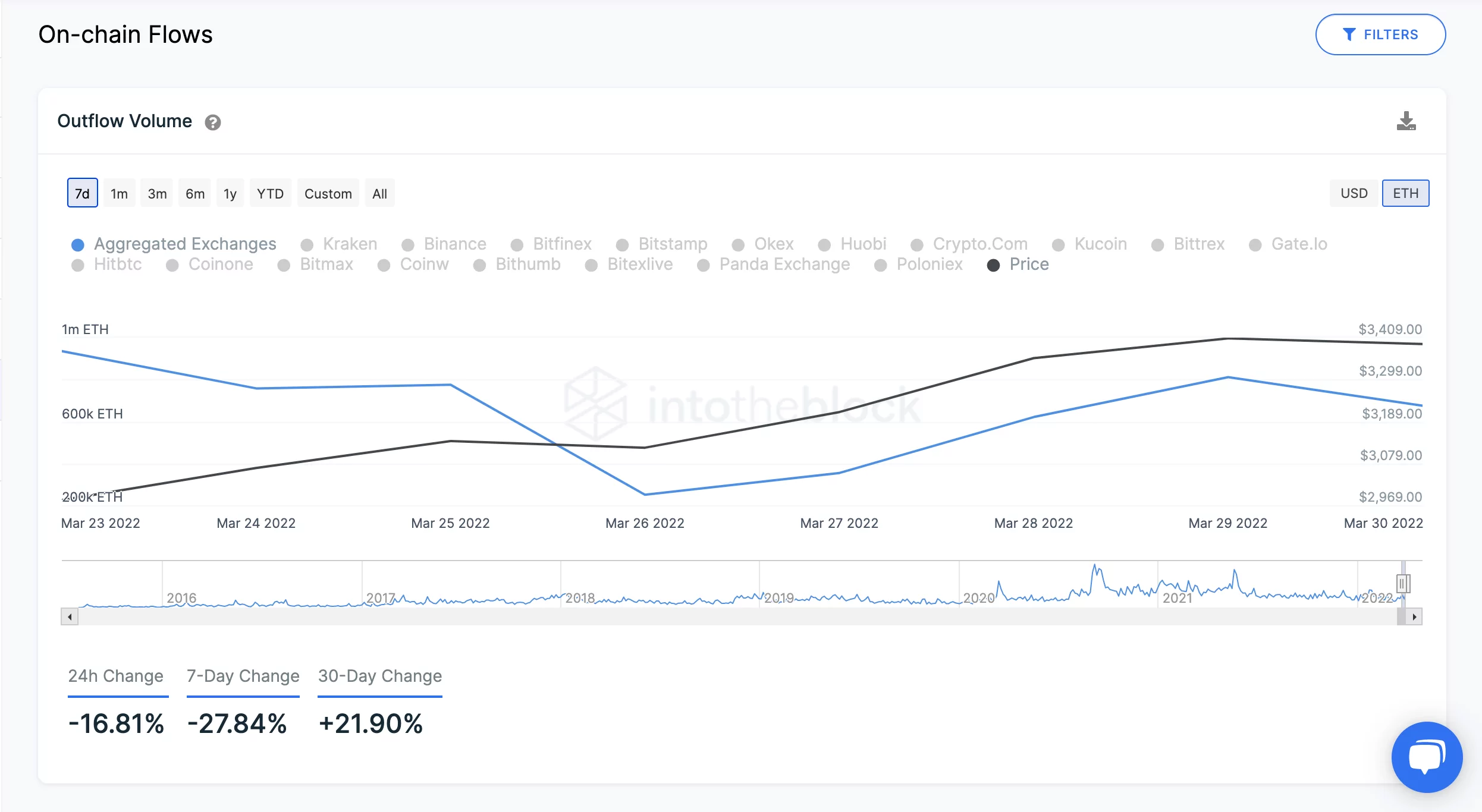Toggle the Kraken series in legend
Image resolution: width=1482 pixels, height=812 pixels.
339,244
